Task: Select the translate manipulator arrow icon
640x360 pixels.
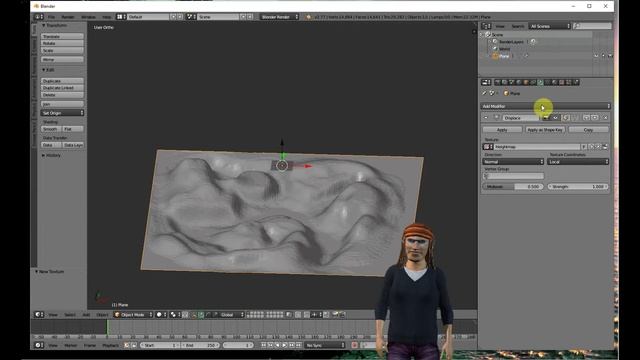Action: [201, 315]
